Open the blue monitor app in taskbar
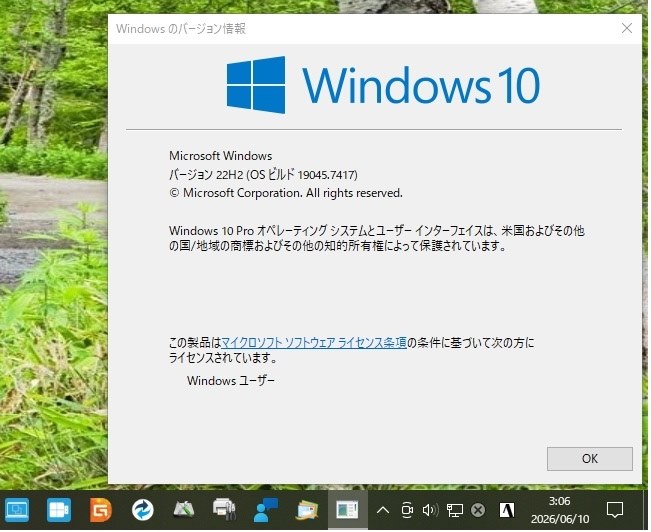This screenshot has height=532, width=651. pos(17,511)
